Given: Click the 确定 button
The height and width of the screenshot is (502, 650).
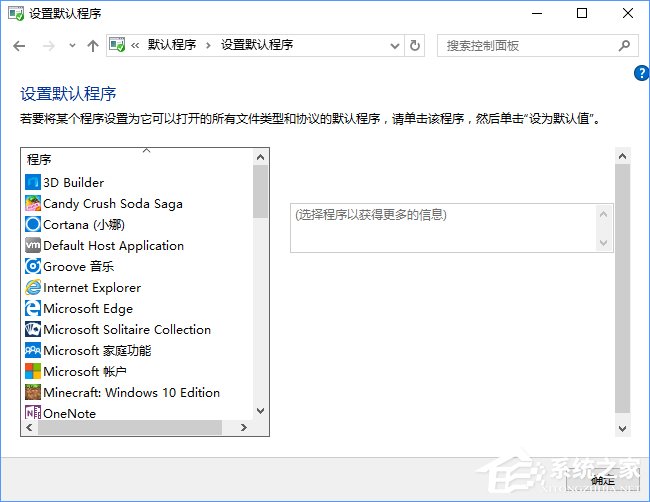Looking at the screenshot, I should [x=603, y=480].
